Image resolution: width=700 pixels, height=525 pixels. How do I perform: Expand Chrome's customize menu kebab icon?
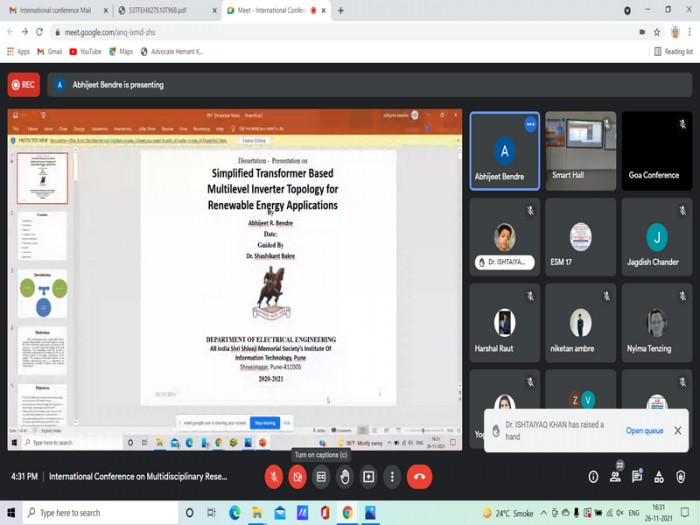click(x=690, y=32)
